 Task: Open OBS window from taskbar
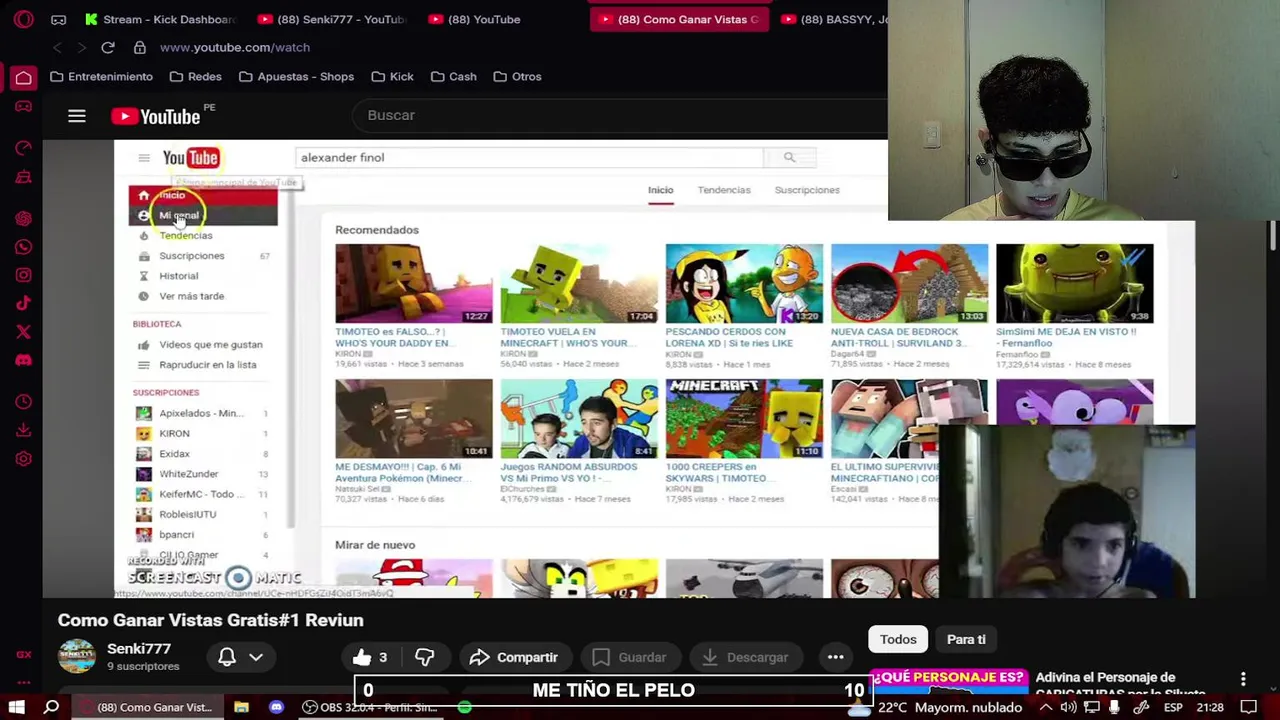click(x=370, y=707)
